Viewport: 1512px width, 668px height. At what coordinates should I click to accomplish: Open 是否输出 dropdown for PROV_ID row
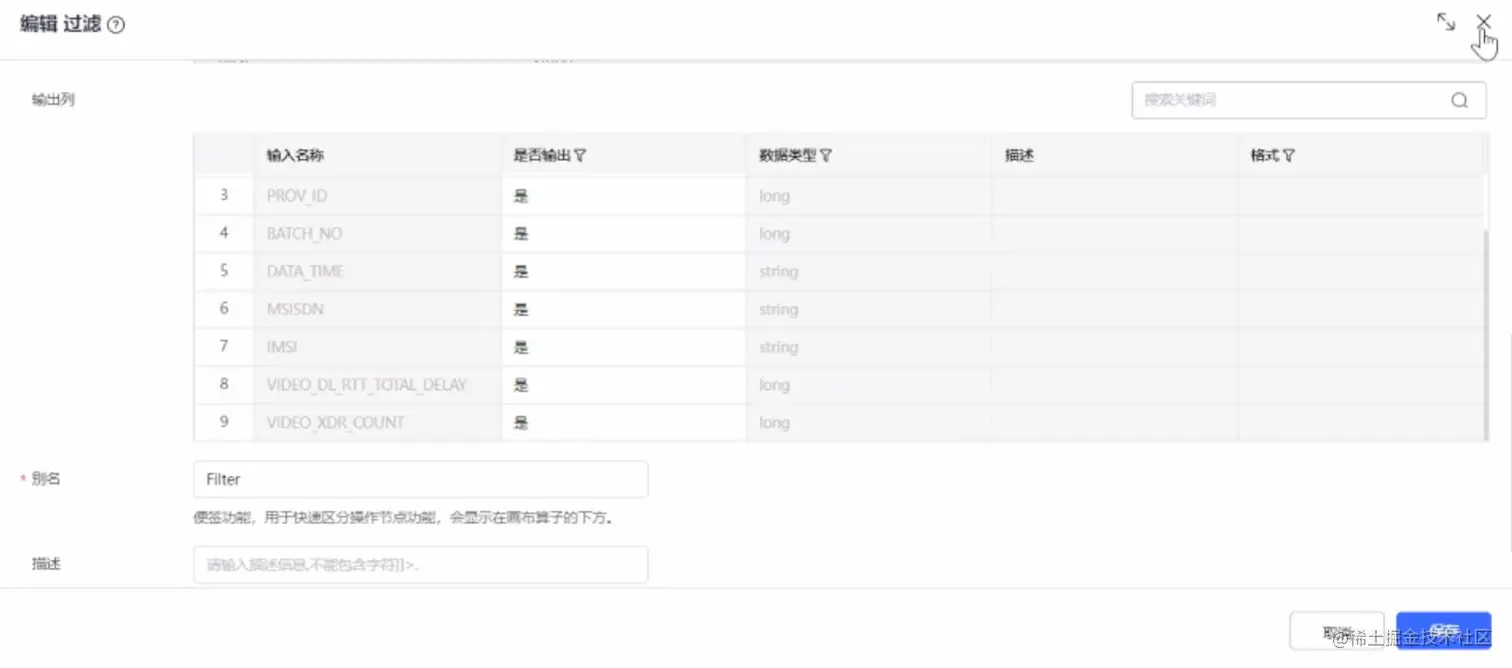pyautogui.click(x=624, y=196)
